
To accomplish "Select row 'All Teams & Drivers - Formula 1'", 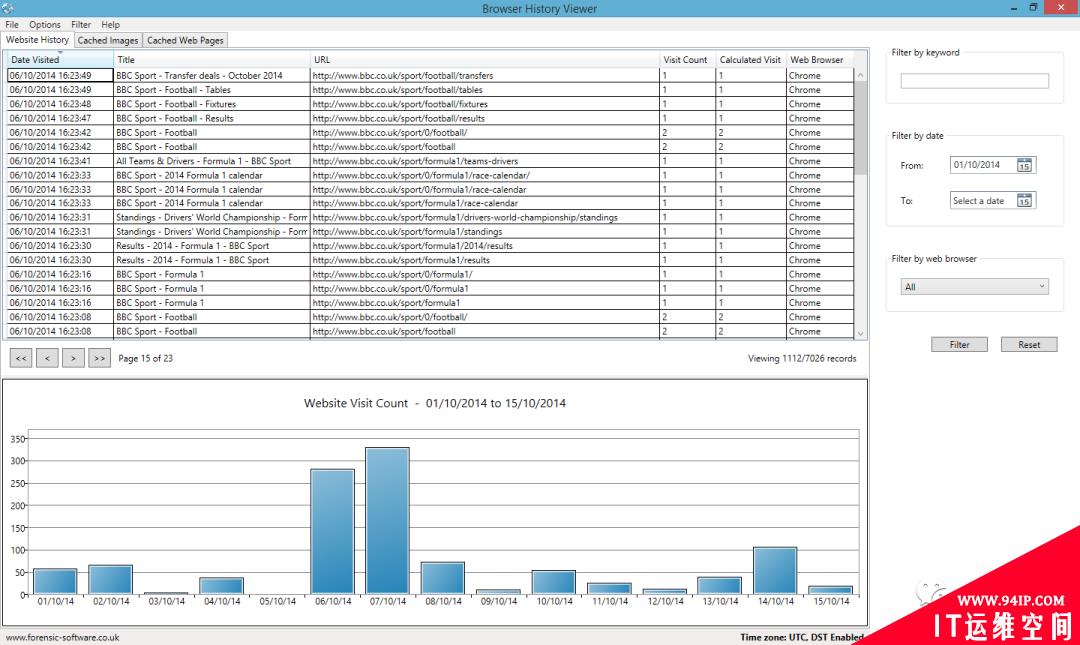I will tap(430, 161).
